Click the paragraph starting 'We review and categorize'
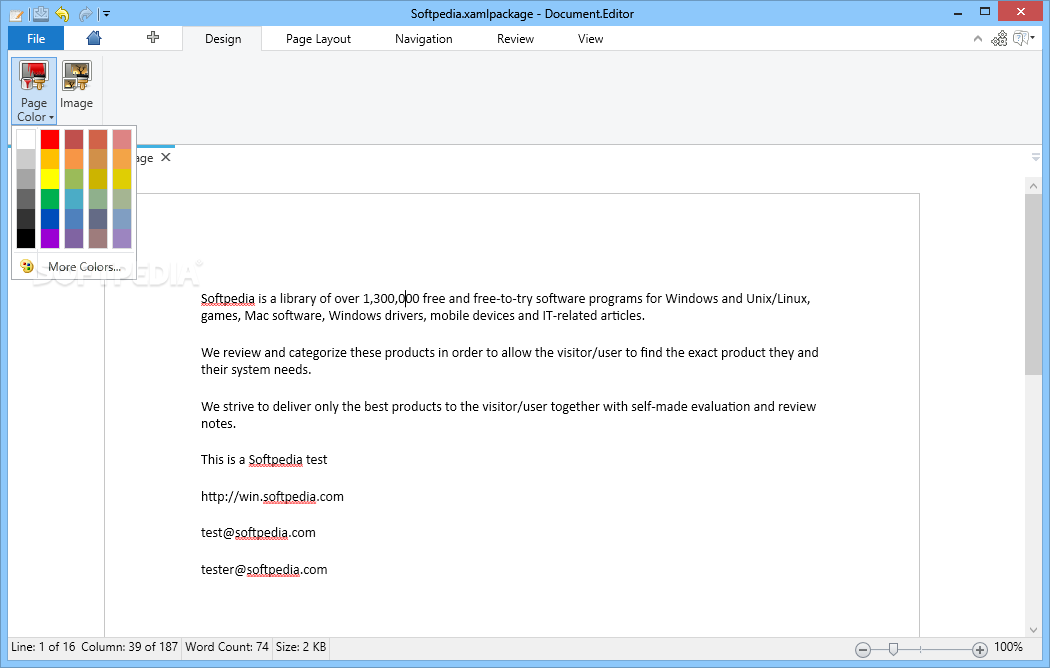This screenshot has height=668, width=1050. (x=510, y=361)
